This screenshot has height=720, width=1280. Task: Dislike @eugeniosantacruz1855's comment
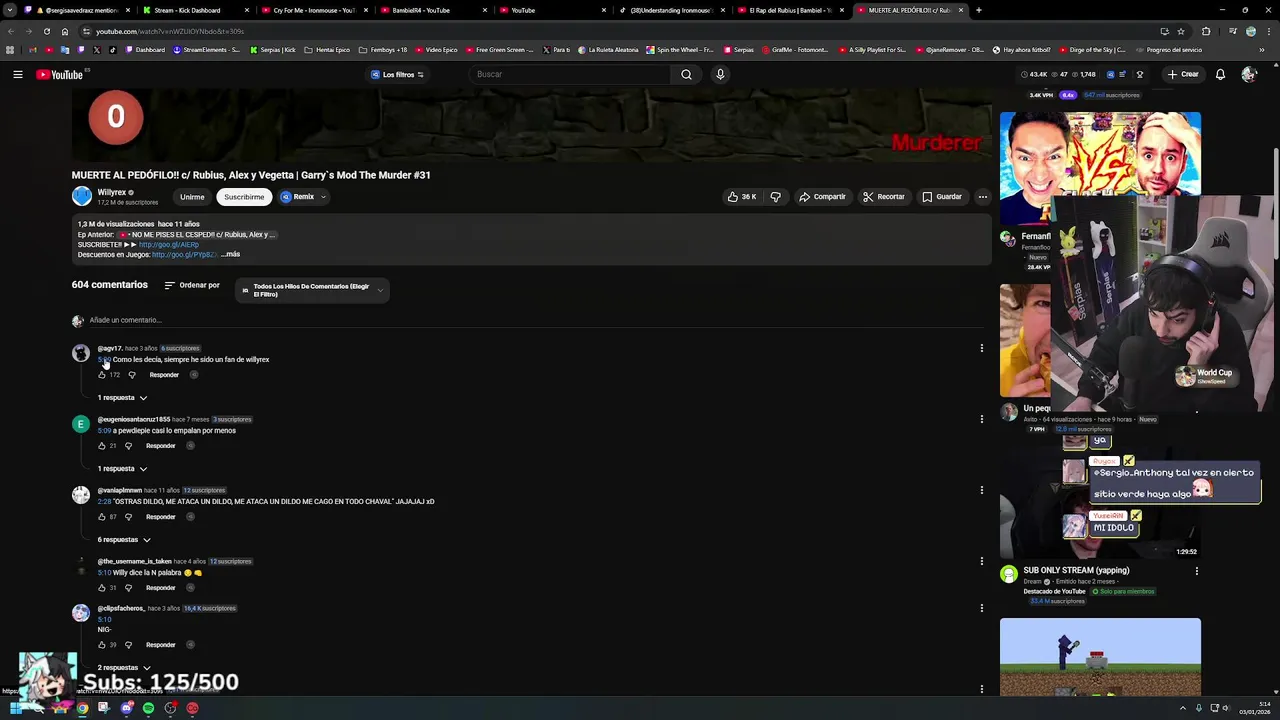pyautogui.click(x=128, y=446)
